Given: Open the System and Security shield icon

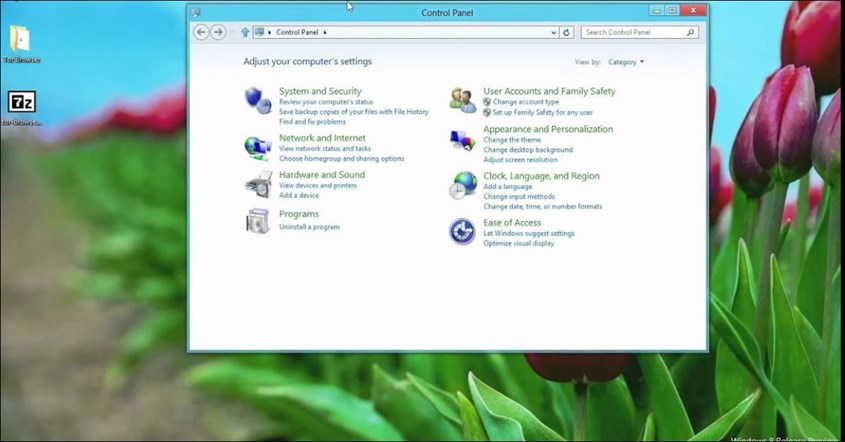Looking at the screenshot, I should click(x=258, y=100).
